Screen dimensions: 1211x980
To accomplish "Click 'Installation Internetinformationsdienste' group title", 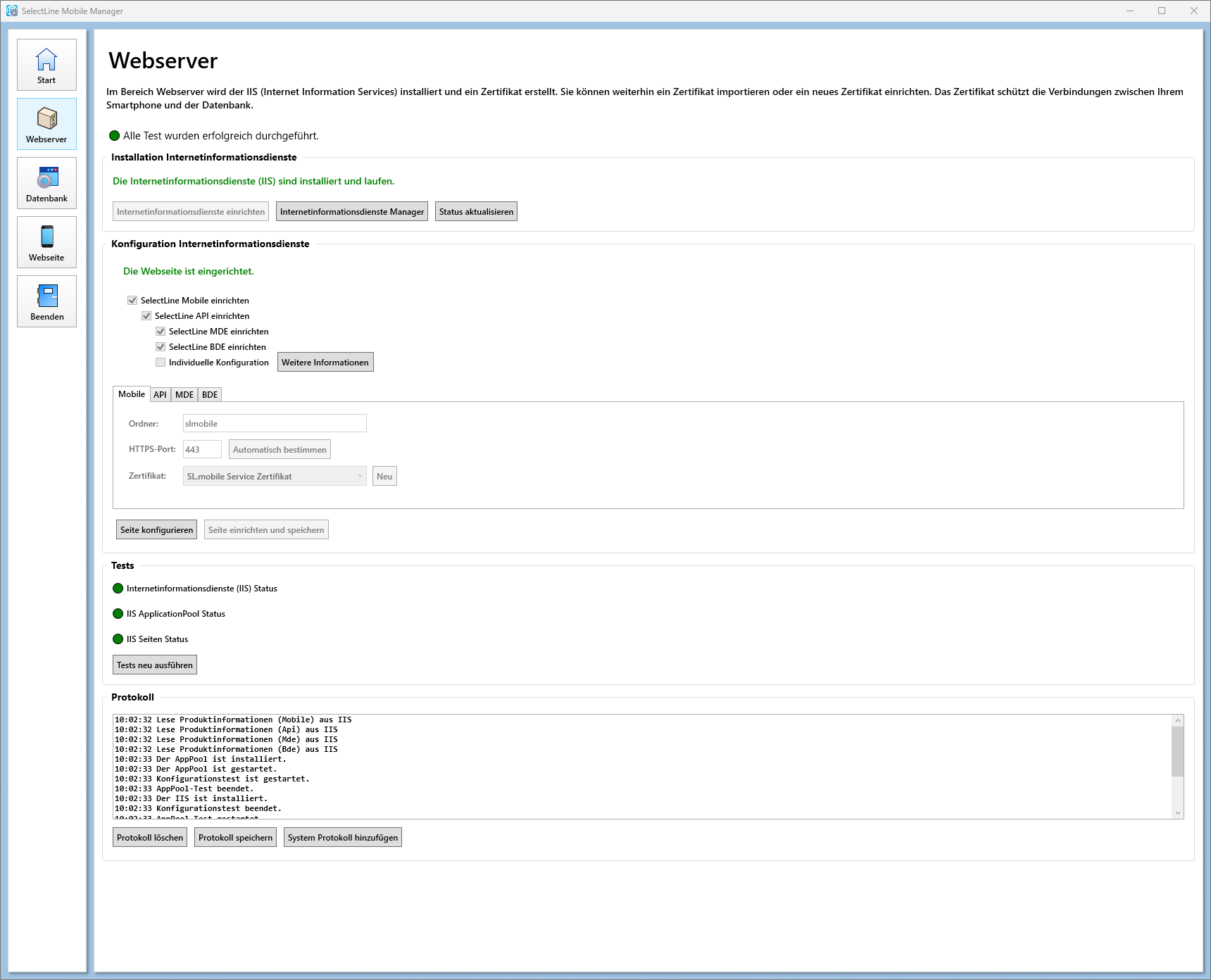I will [x=204, y=157].
